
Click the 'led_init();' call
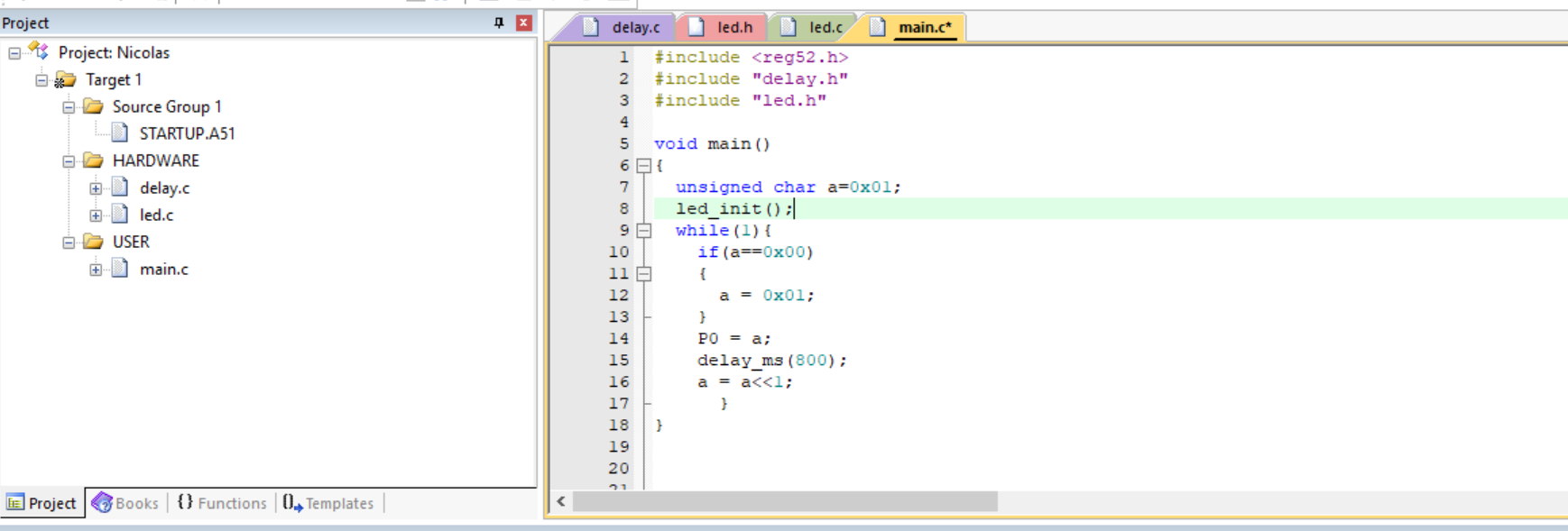[734, 209]
